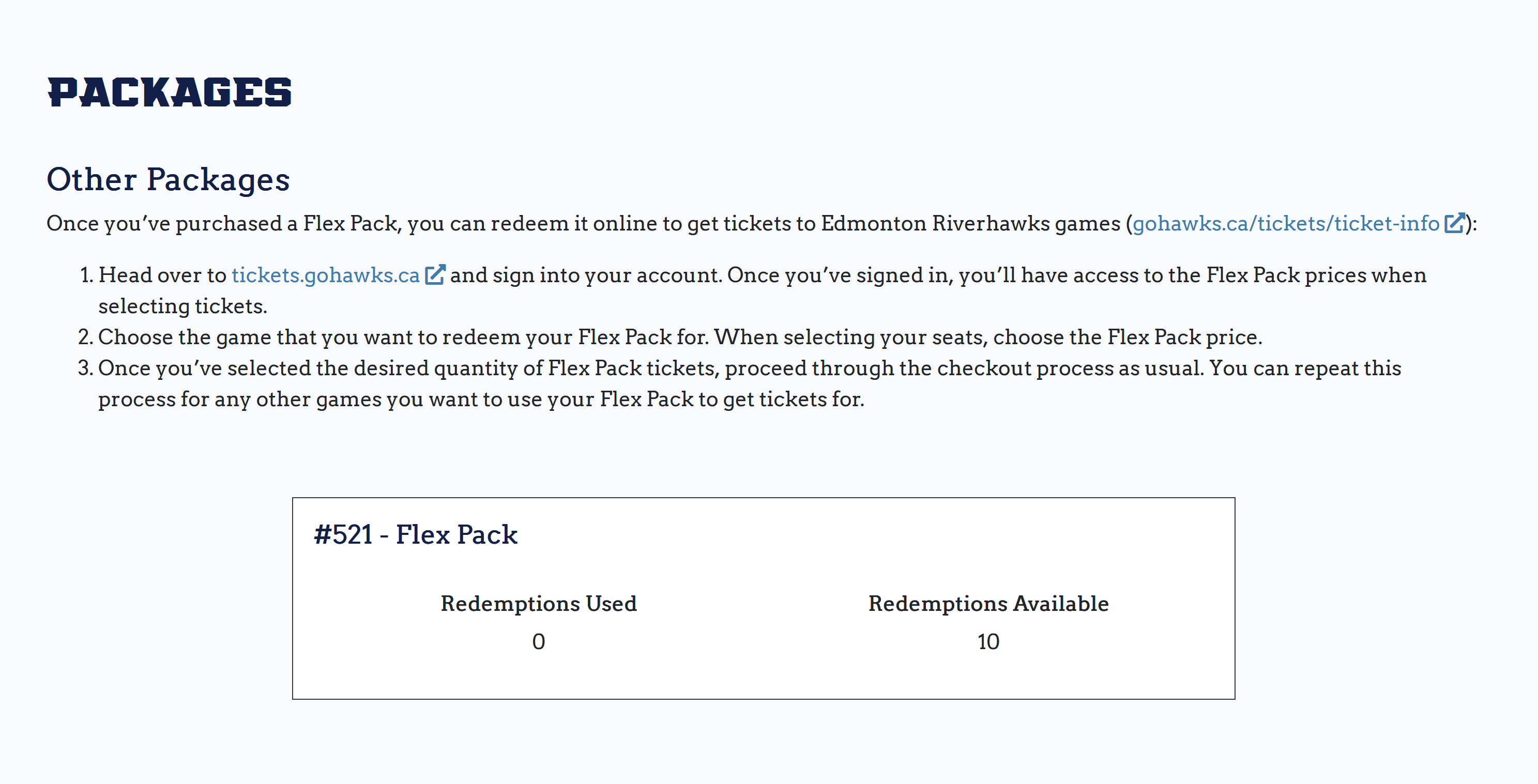The image size is (1538, 784).
Task: Click the "selecting tickets." line
Action: tap(182, 306)
